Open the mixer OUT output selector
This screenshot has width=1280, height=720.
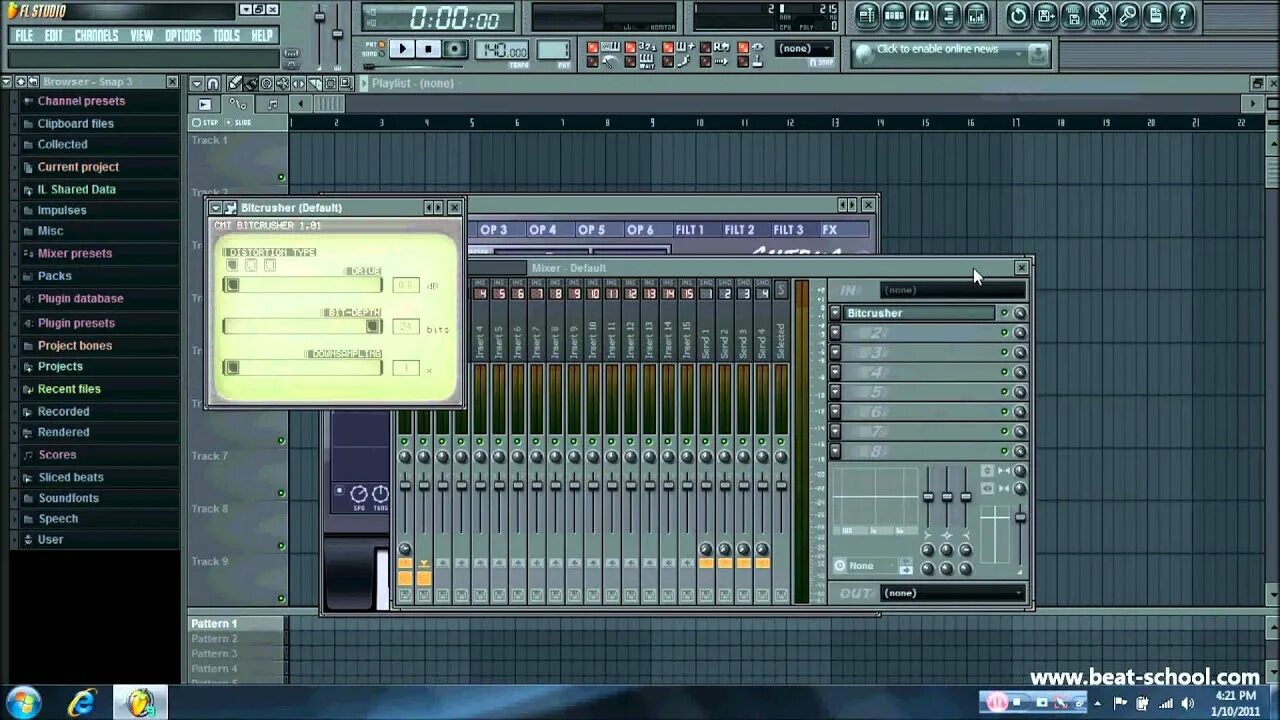(x=953, y=593)
